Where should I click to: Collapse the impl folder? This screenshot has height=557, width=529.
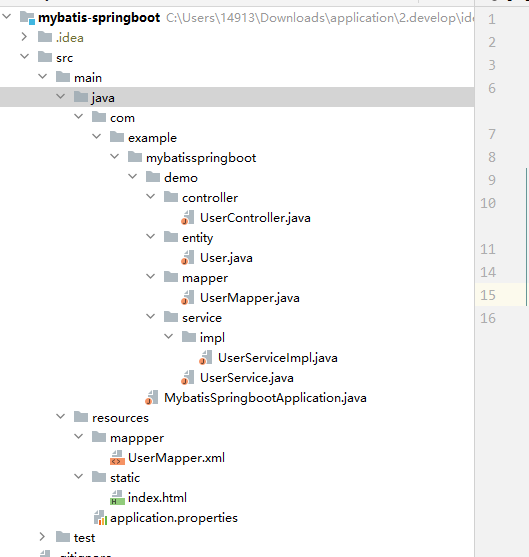coord(169,336)
